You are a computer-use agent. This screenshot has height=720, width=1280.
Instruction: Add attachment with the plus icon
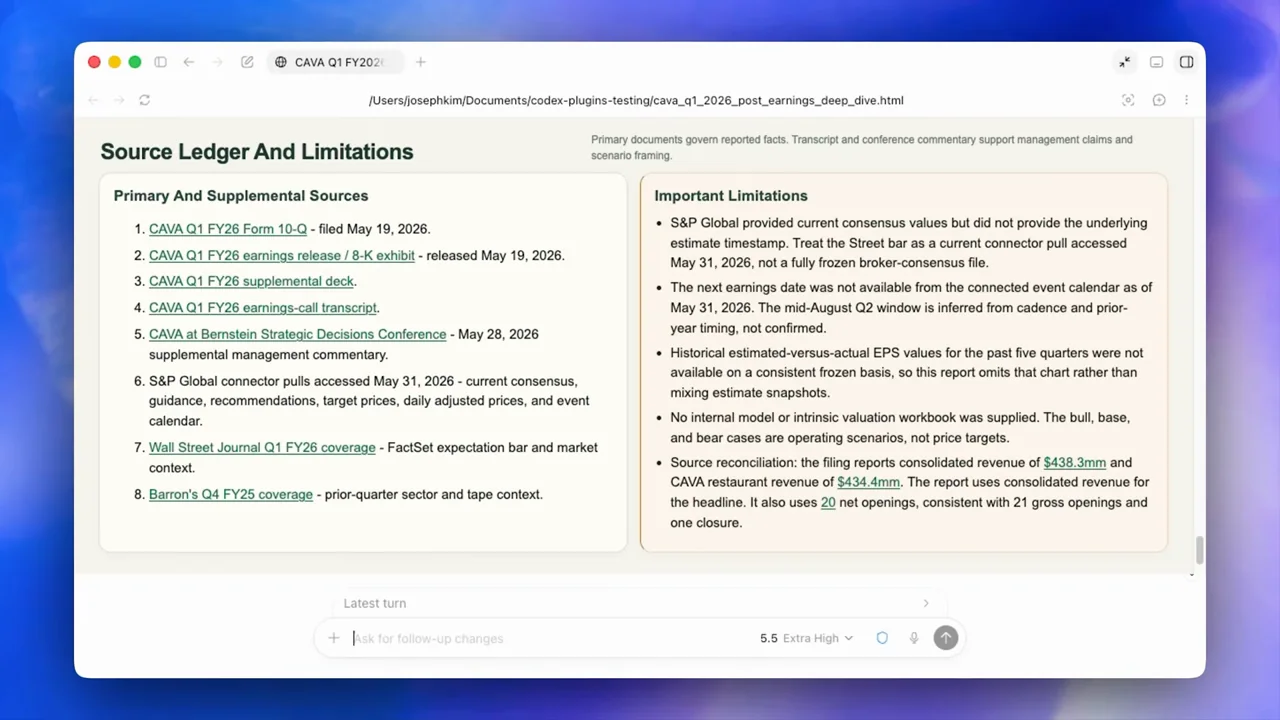tap(334, 638)
